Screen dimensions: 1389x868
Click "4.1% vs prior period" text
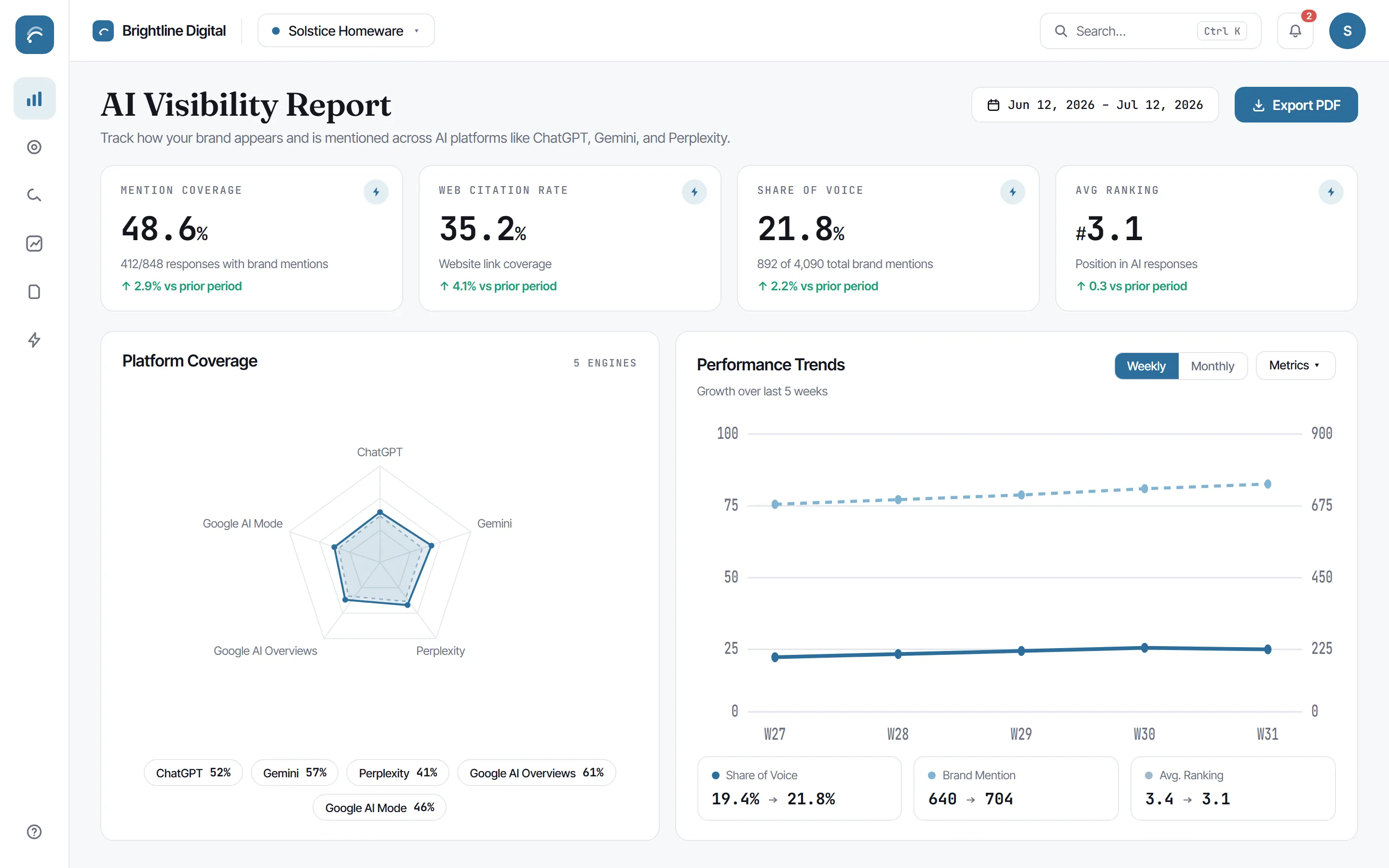click(504, 286)
